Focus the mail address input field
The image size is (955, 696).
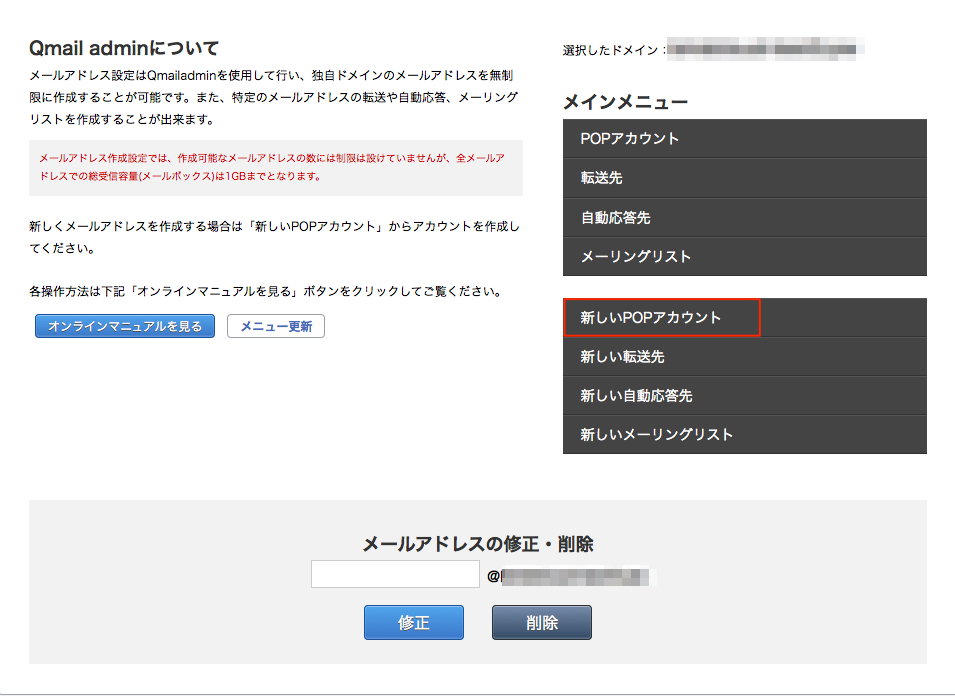click(395, 574)
